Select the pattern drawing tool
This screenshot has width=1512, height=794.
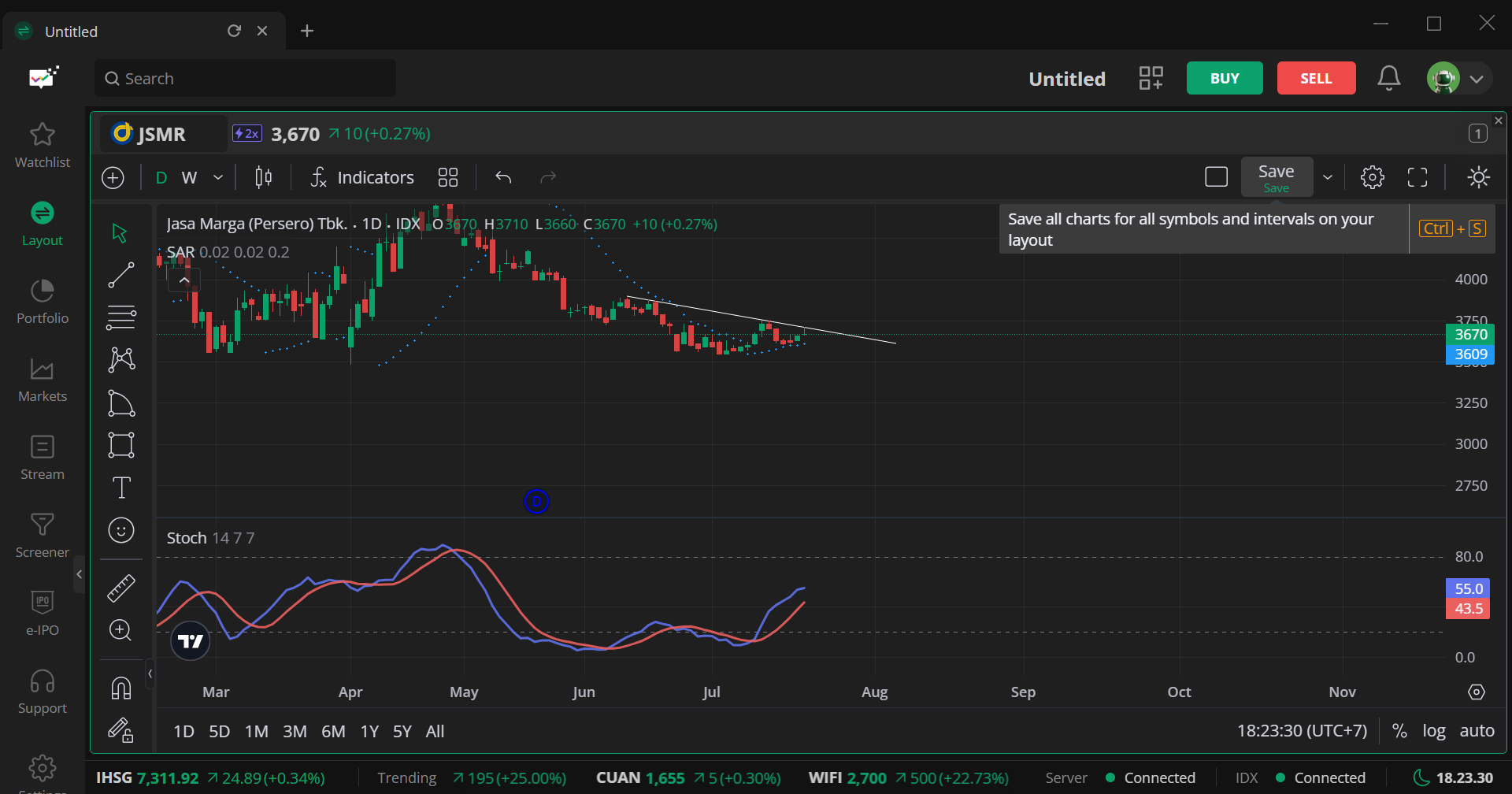(120, 360)
